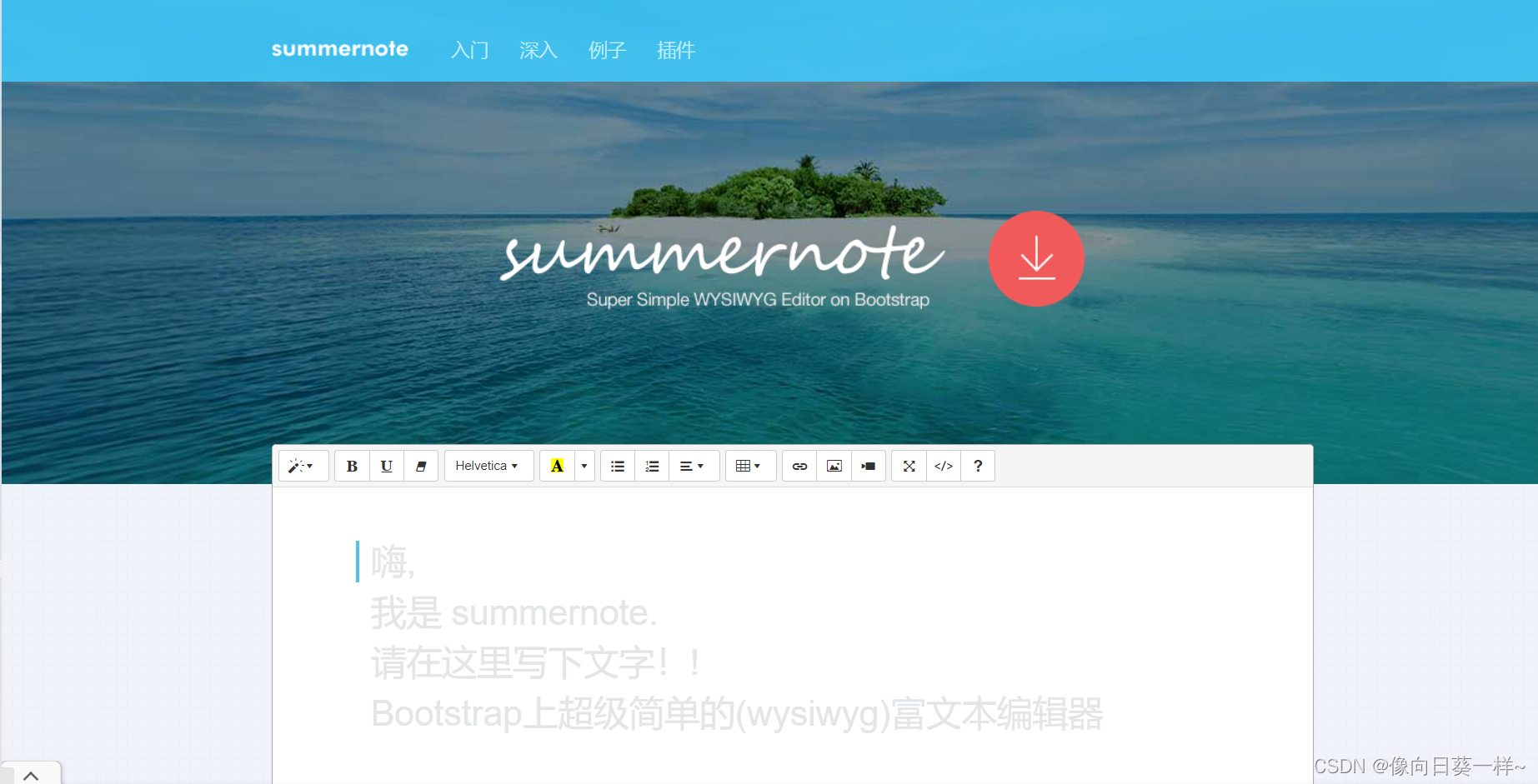The image size is (1538, 784).
Task: Click the text line 我是 summernote.
Action: [514, 613]
